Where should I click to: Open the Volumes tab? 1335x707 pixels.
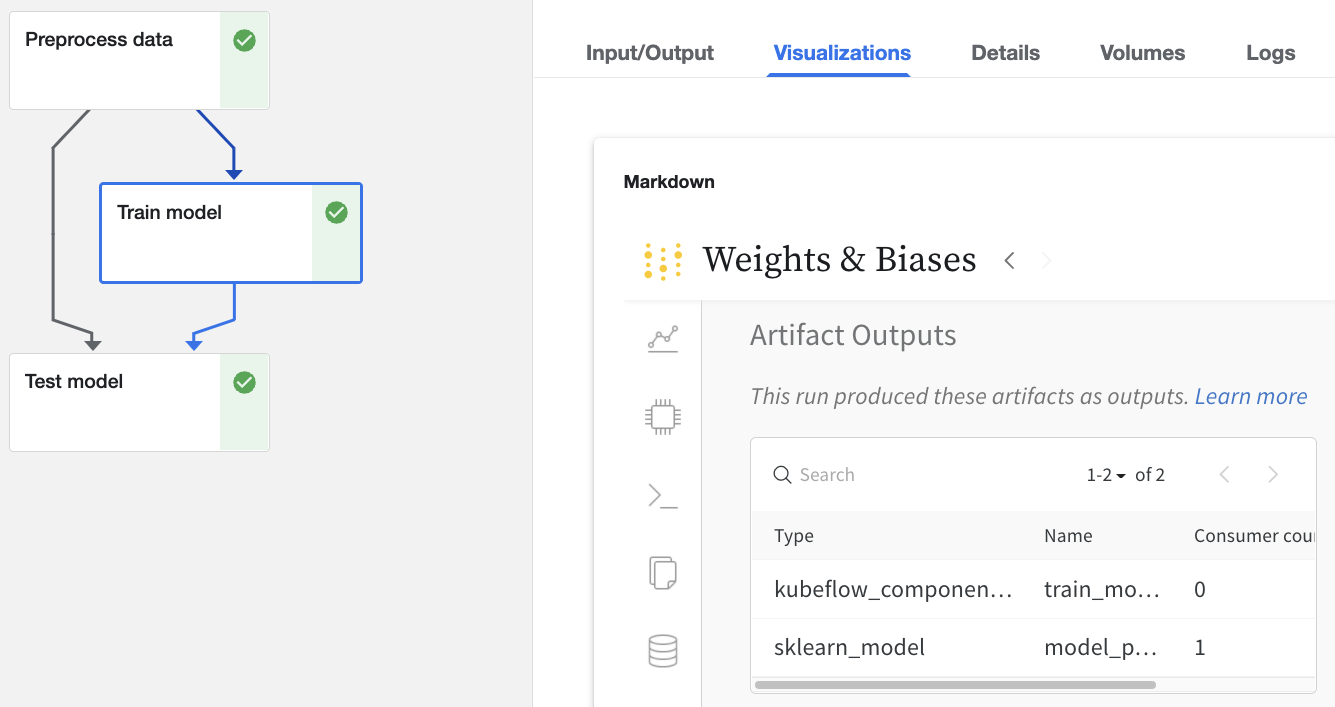[1142, 52]
